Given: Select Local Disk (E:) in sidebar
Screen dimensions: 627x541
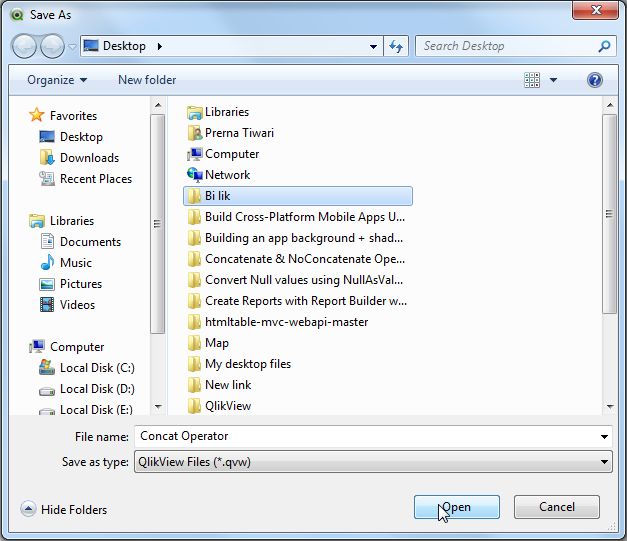Looking at the screenshot, I should click(x=86, y=409).
